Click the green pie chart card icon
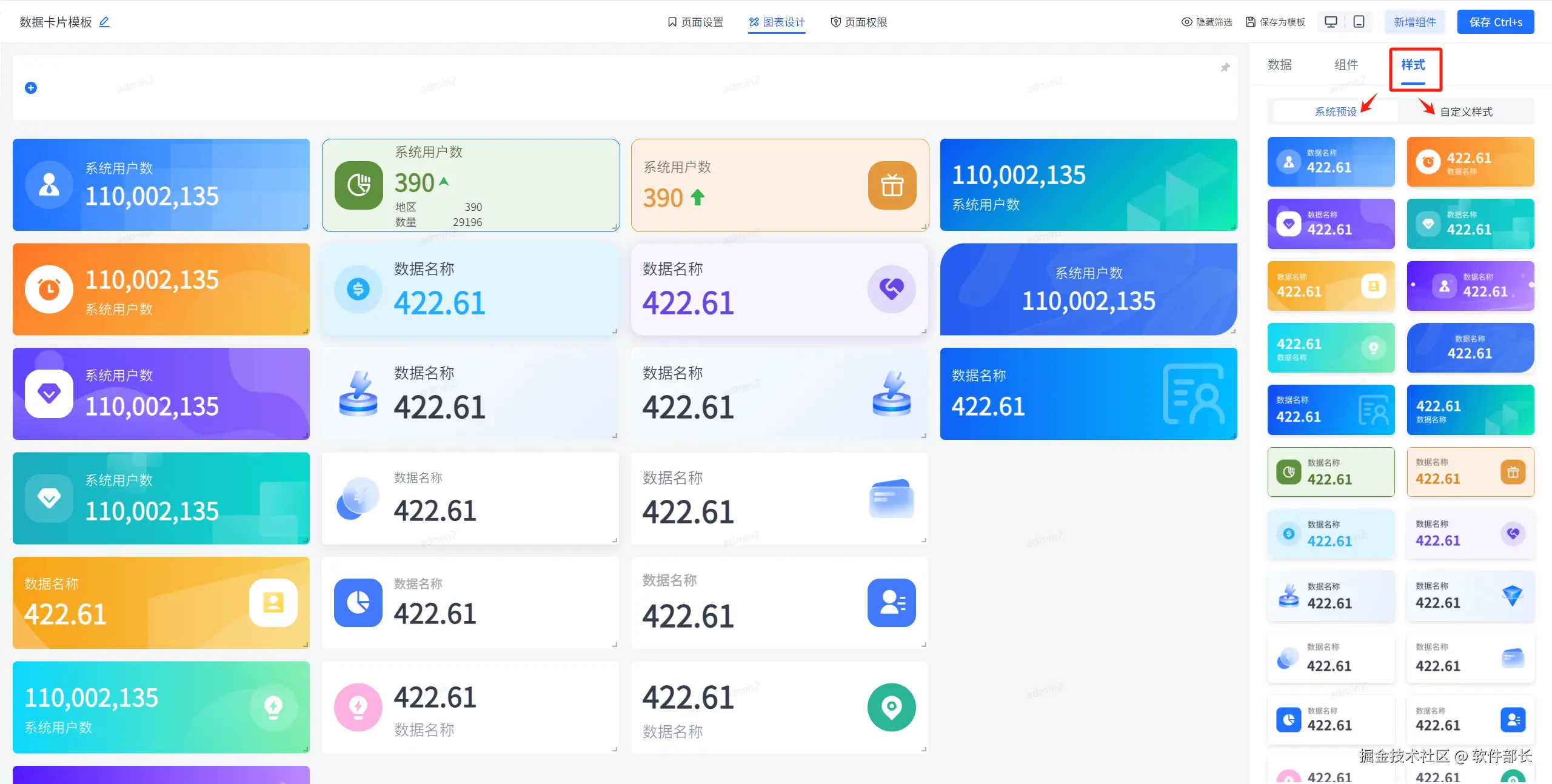The height and width of the screenshot is (784, 1552). click(x=358, y=185)
